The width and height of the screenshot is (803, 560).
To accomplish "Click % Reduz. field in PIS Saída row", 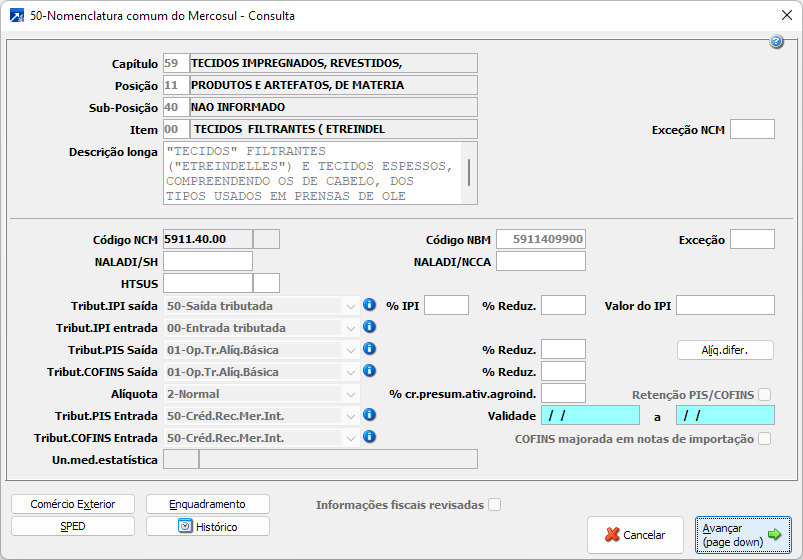I will coord(563,349).
